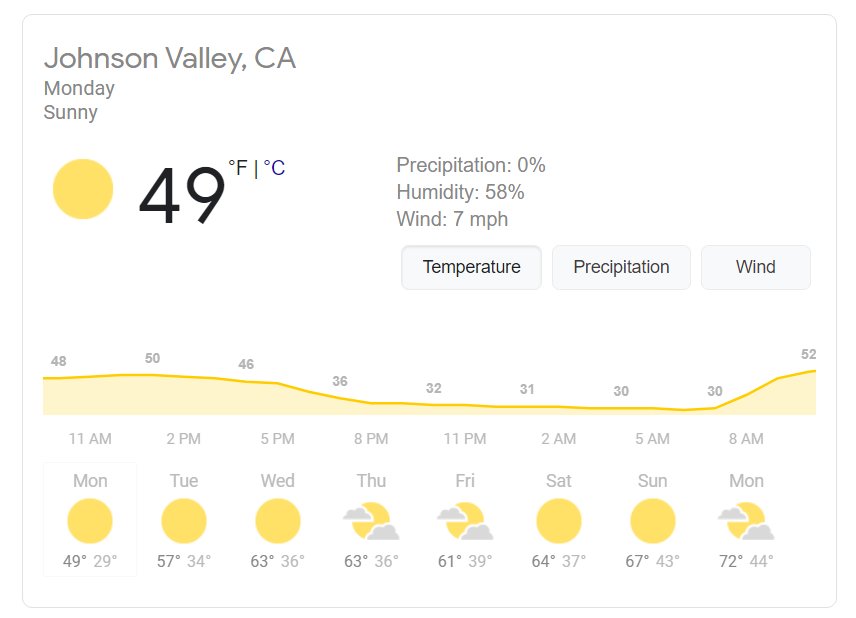Show the Temperature graph tab

coord(472,267)
